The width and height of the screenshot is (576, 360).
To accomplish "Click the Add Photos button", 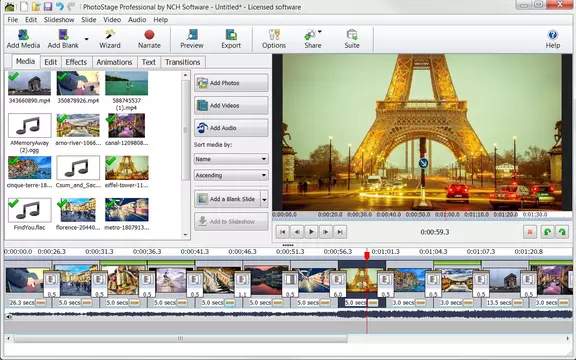I will click(231, 83).
